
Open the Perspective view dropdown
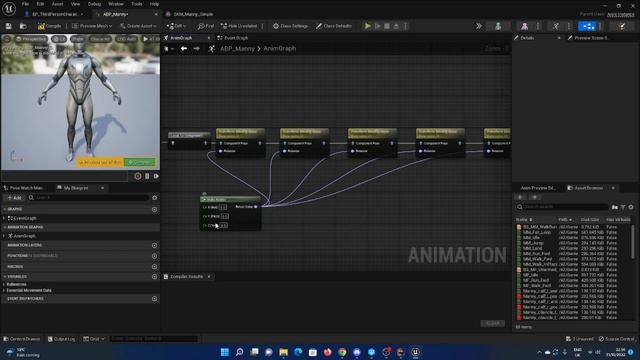31,39
